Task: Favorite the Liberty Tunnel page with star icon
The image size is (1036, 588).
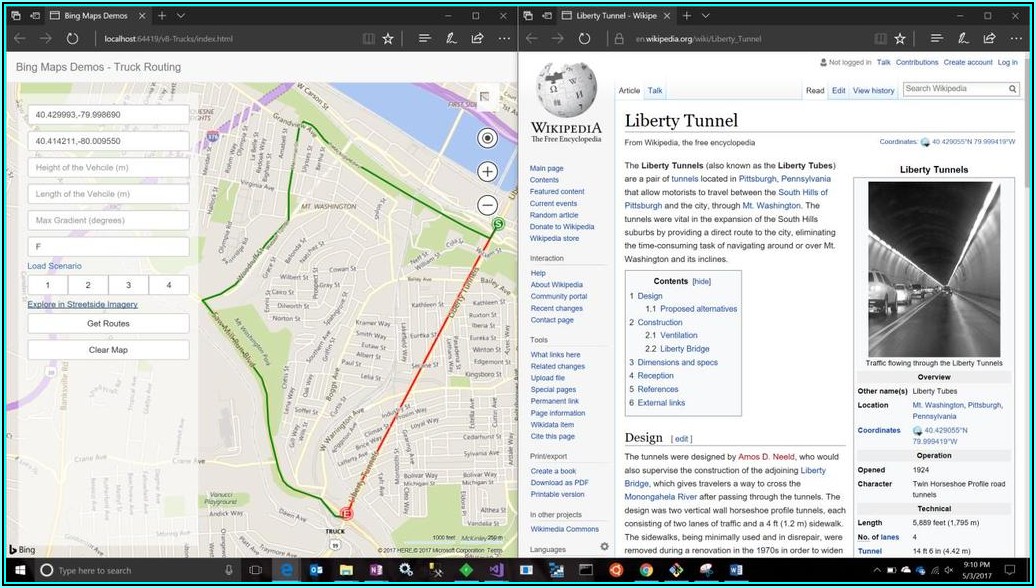Action: pyautogui.click(x=900, y=38)
